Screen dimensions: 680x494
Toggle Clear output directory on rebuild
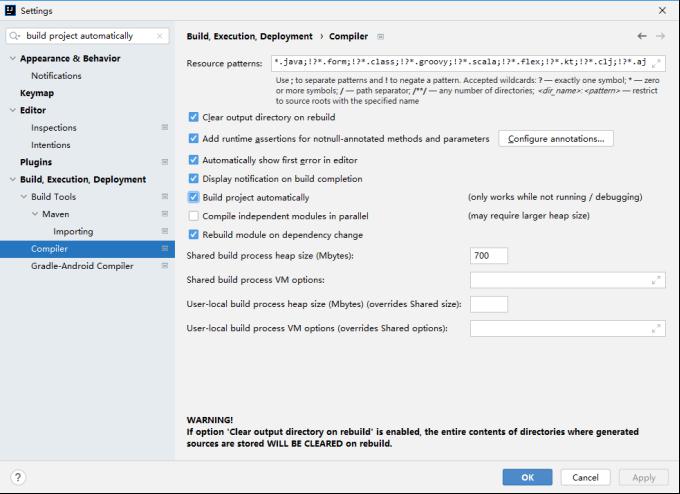point(193,117)
